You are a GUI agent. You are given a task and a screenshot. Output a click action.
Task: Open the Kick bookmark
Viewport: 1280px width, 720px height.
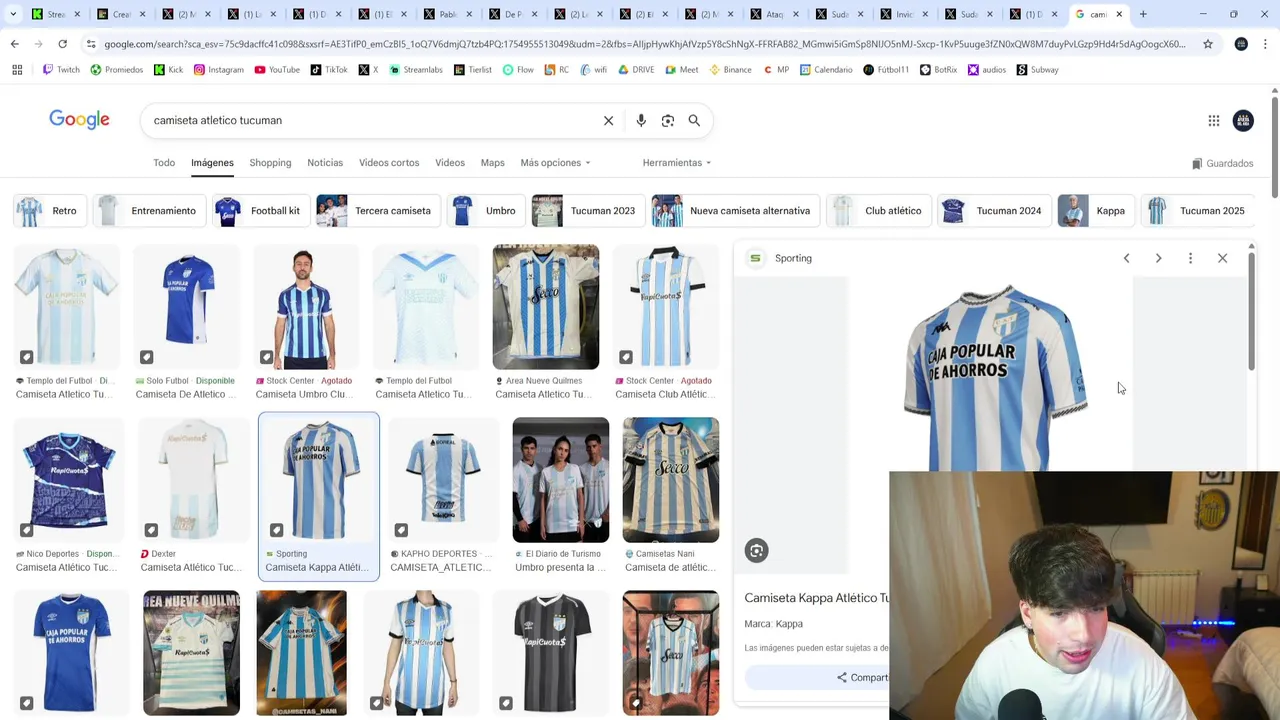168,70
